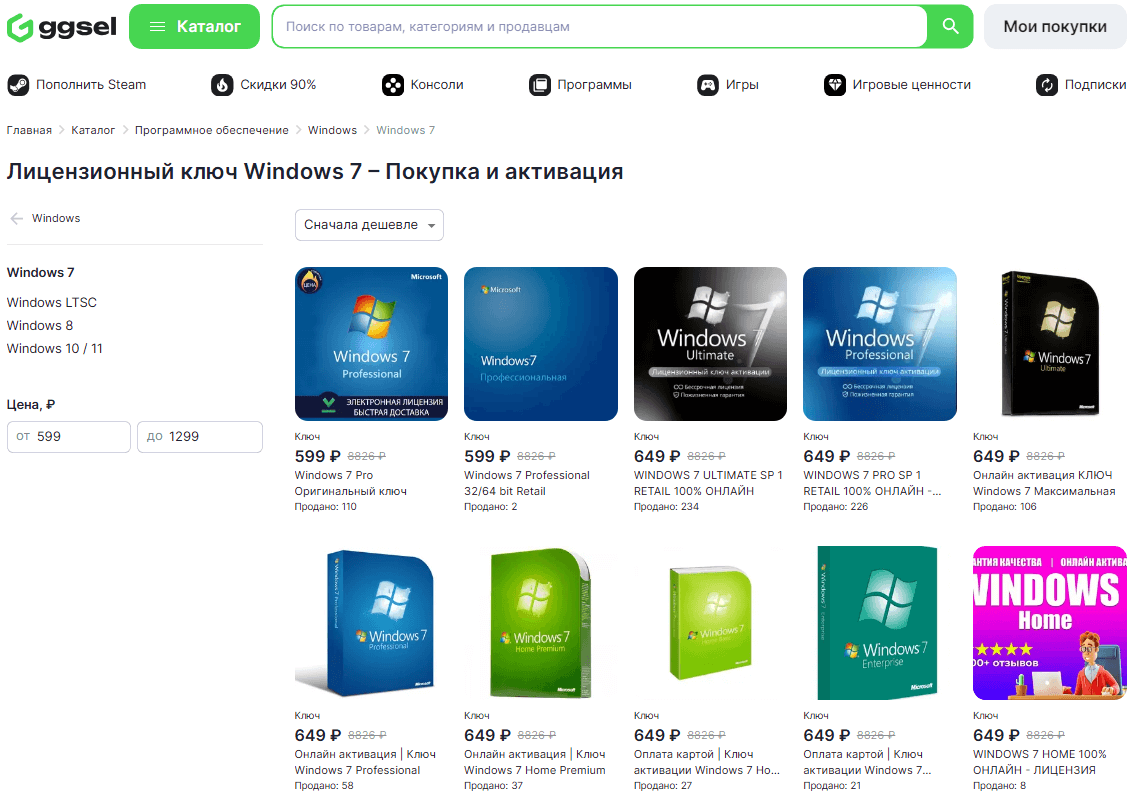Open the Консоли category
Screen dimensions: 1144x806
click(437, 85)
